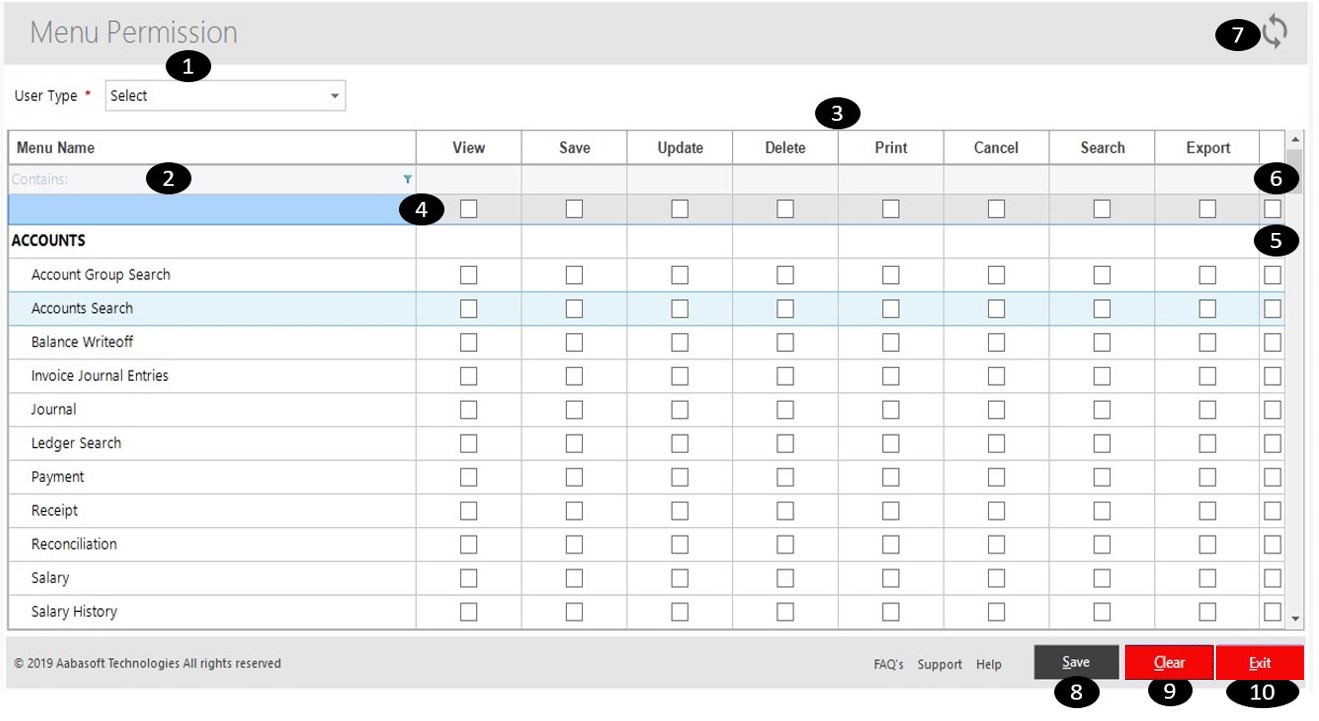The image size is (1319, 721).
Task: Enable Delete permission for Payment row
Action: coord(785,476)
